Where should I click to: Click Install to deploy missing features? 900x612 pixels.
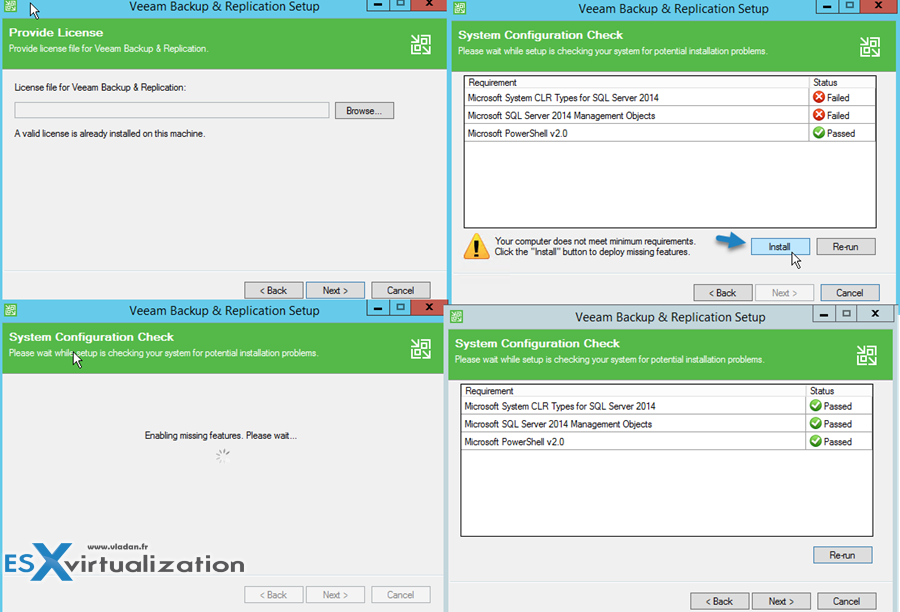(780, 247)
